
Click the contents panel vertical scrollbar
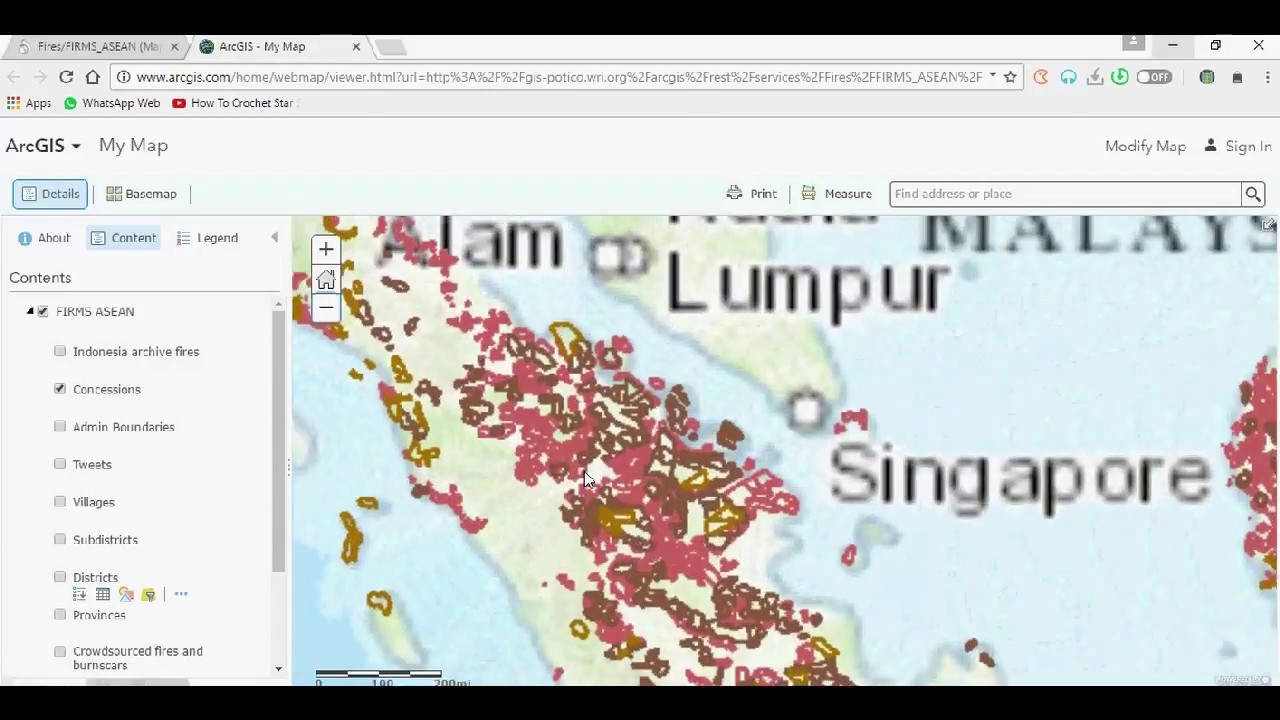279,440
